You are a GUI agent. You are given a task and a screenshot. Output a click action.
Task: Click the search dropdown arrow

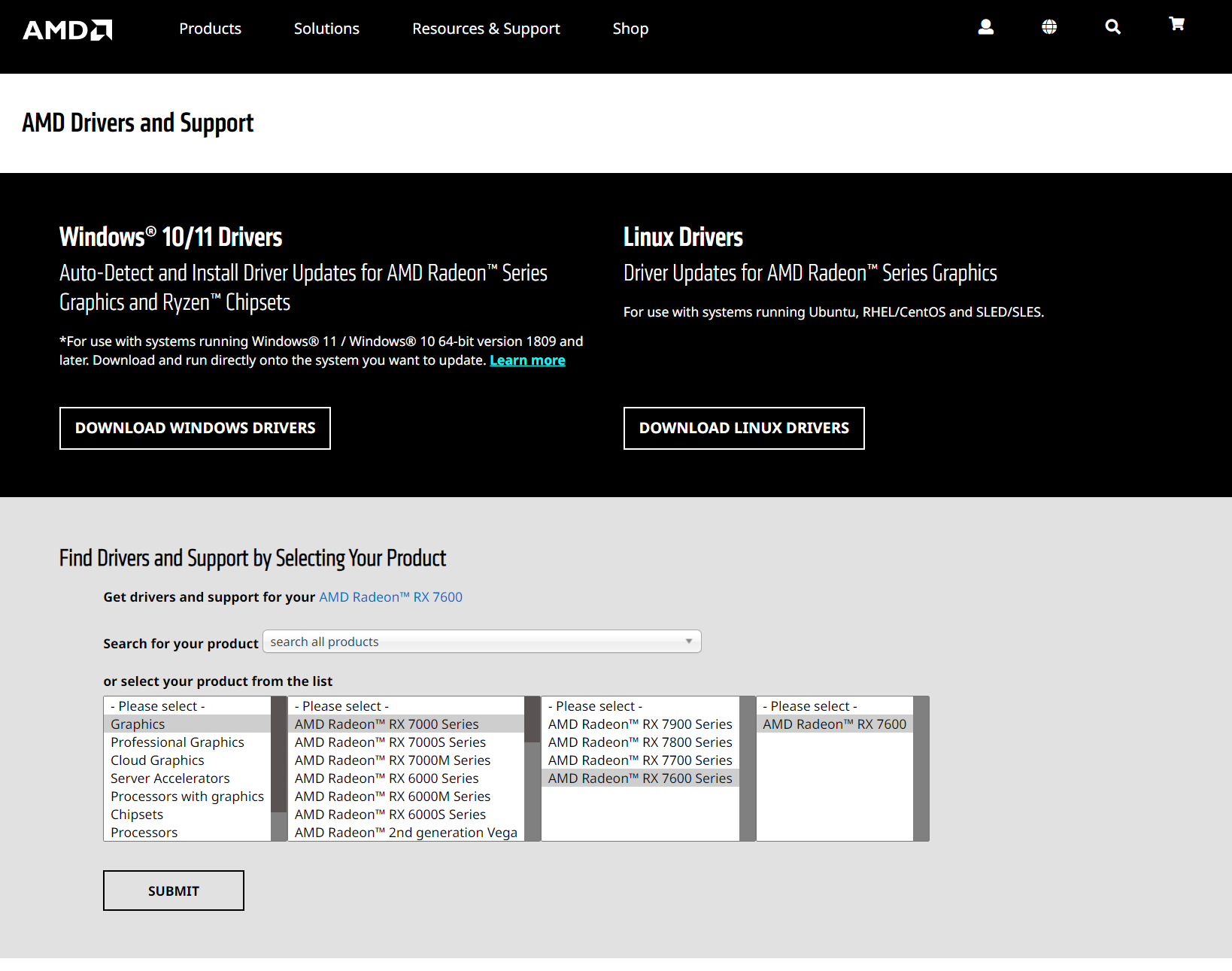coord(689,642)
